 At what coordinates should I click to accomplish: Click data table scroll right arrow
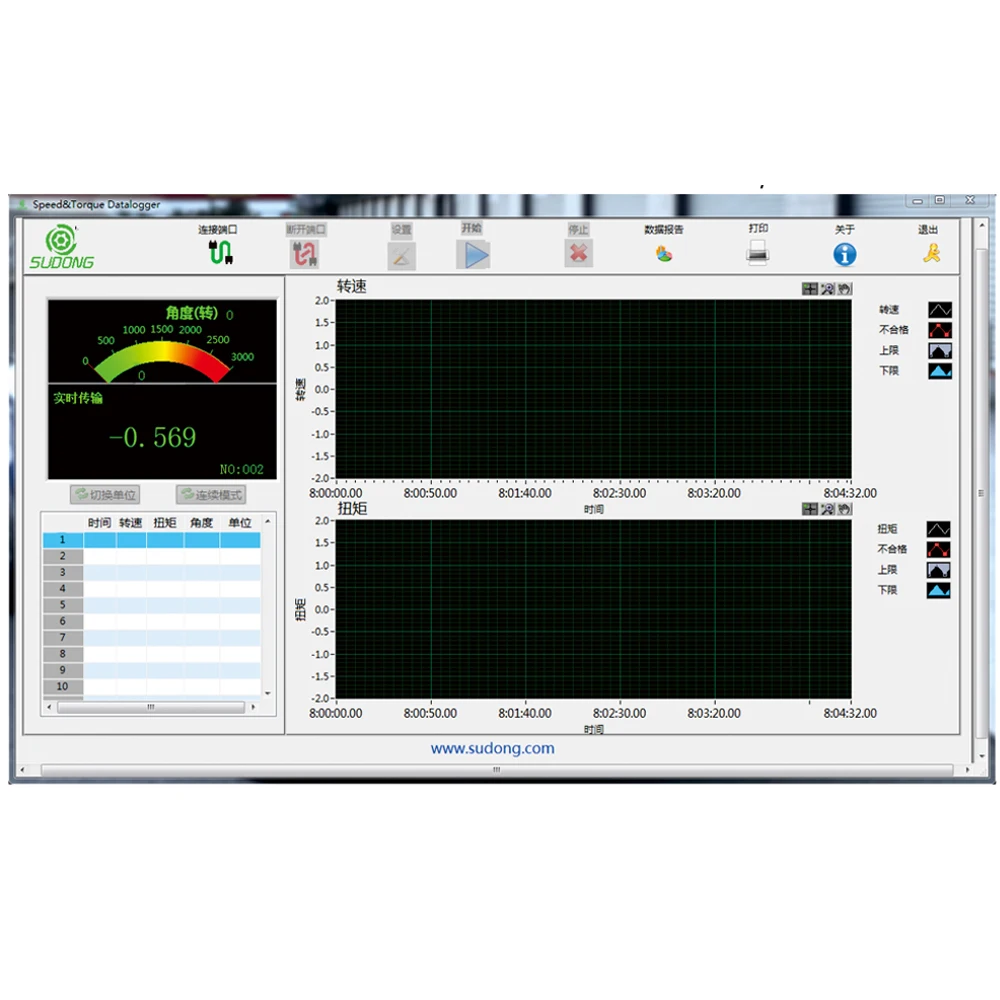coord(253,707)
